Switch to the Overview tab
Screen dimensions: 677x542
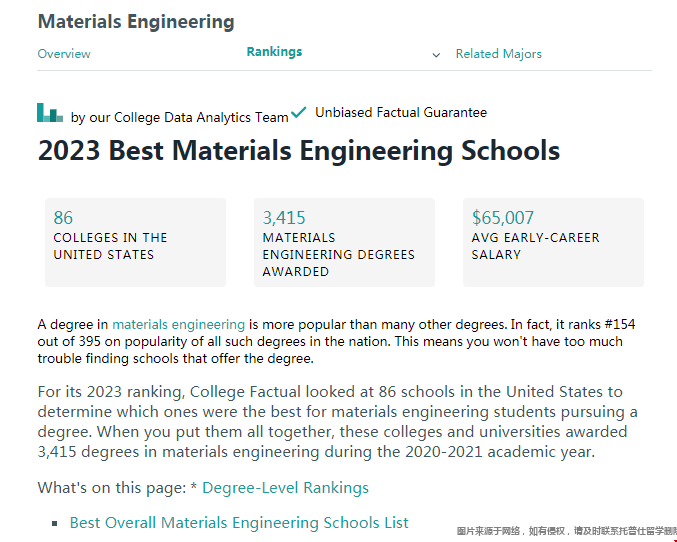pos(64,54)
